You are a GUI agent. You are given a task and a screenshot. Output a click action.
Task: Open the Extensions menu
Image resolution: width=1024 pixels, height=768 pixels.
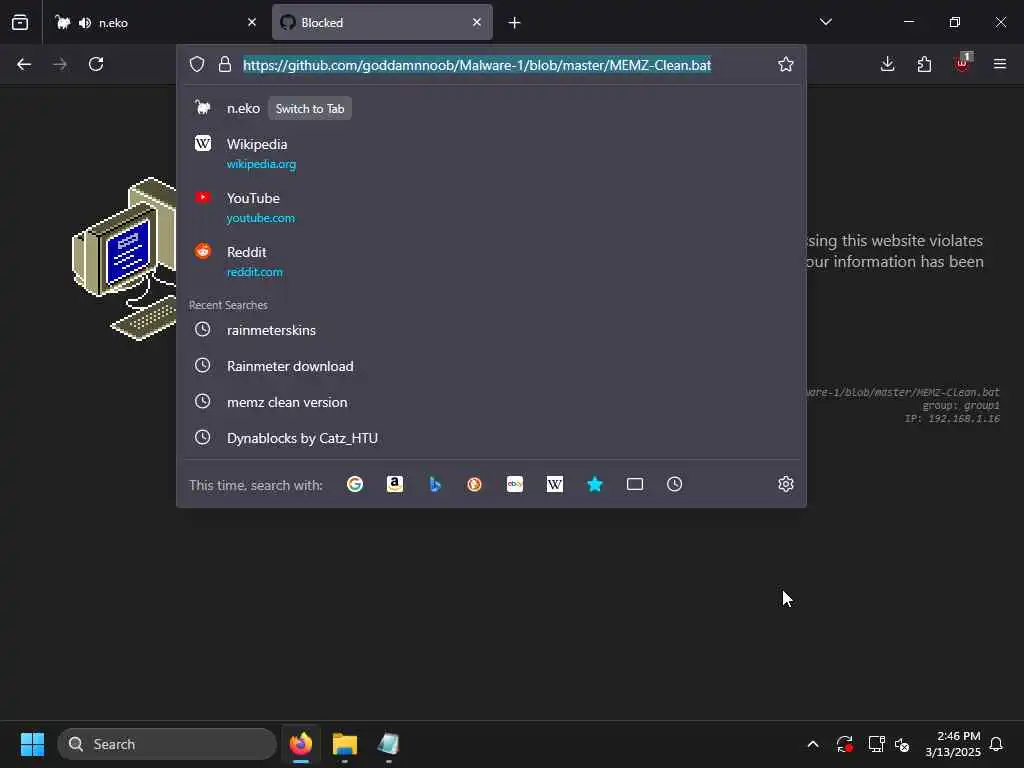pyautogui.click(x=924, y=64)
